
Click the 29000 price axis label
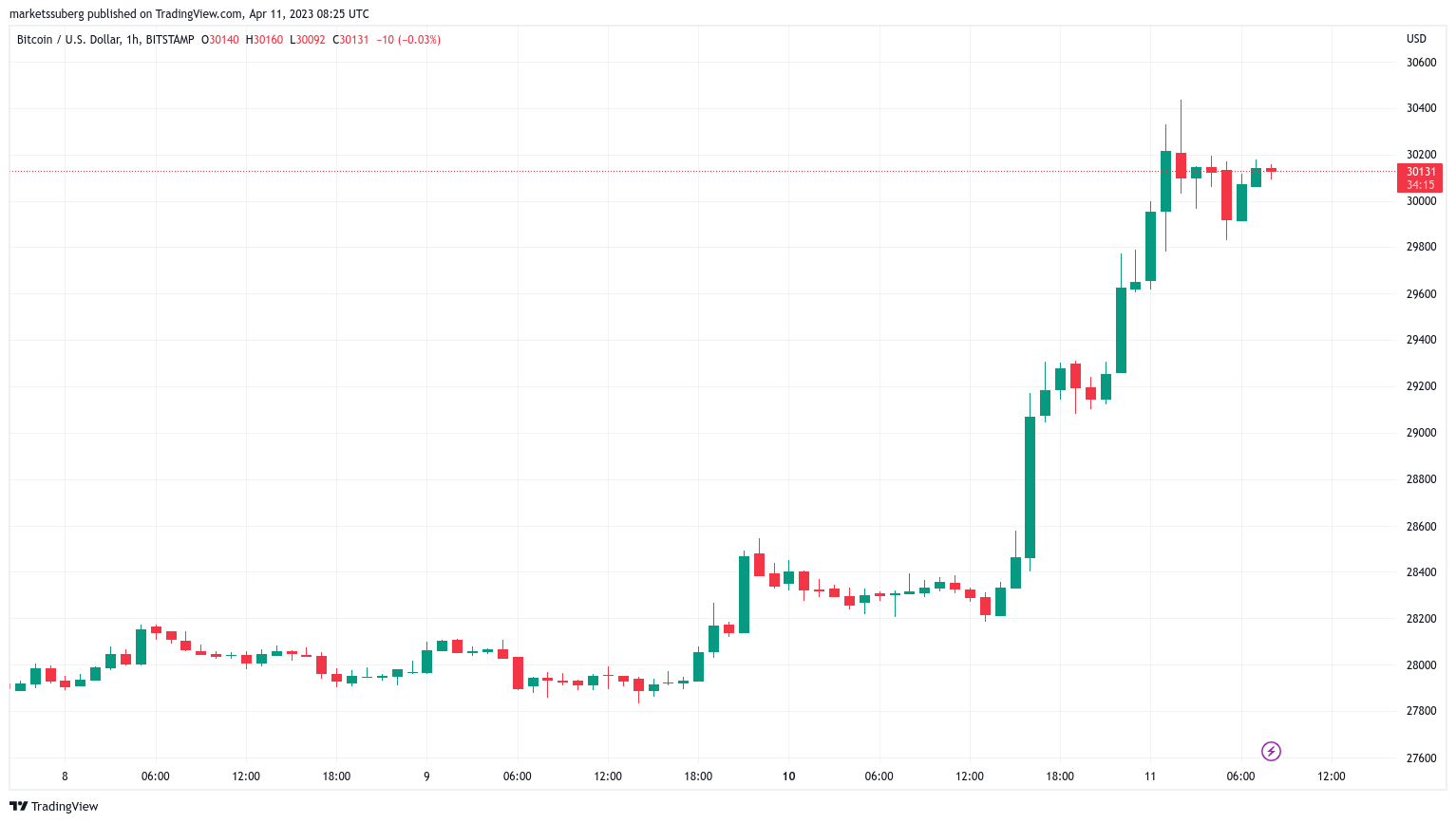pyautogui.click(x=1421, y=433)
